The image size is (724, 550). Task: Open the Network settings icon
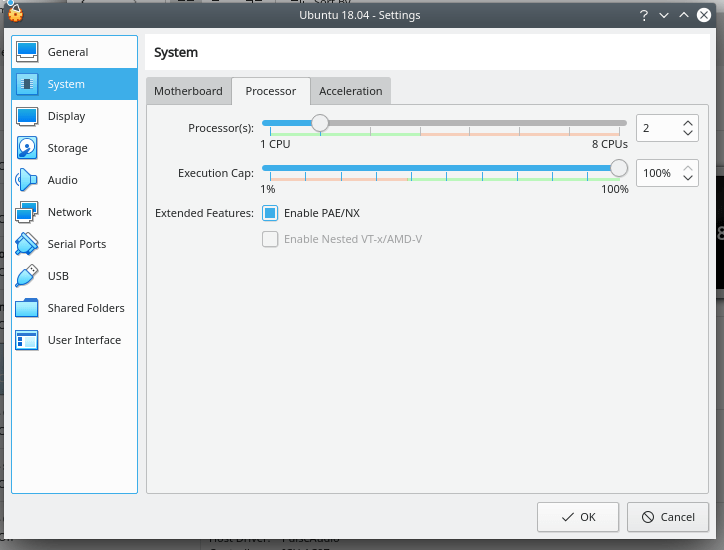[x=27, y=212]
